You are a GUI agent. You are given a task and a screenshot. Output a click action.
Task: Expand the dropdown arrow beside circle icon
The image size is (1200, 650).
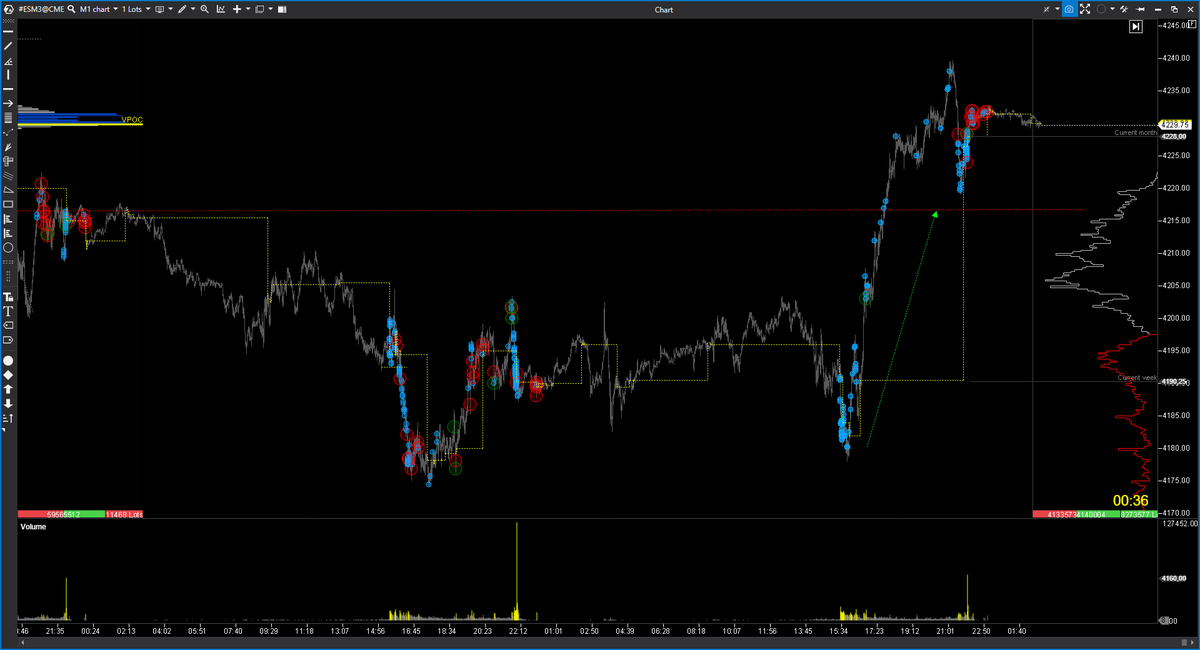(1112, 9)
